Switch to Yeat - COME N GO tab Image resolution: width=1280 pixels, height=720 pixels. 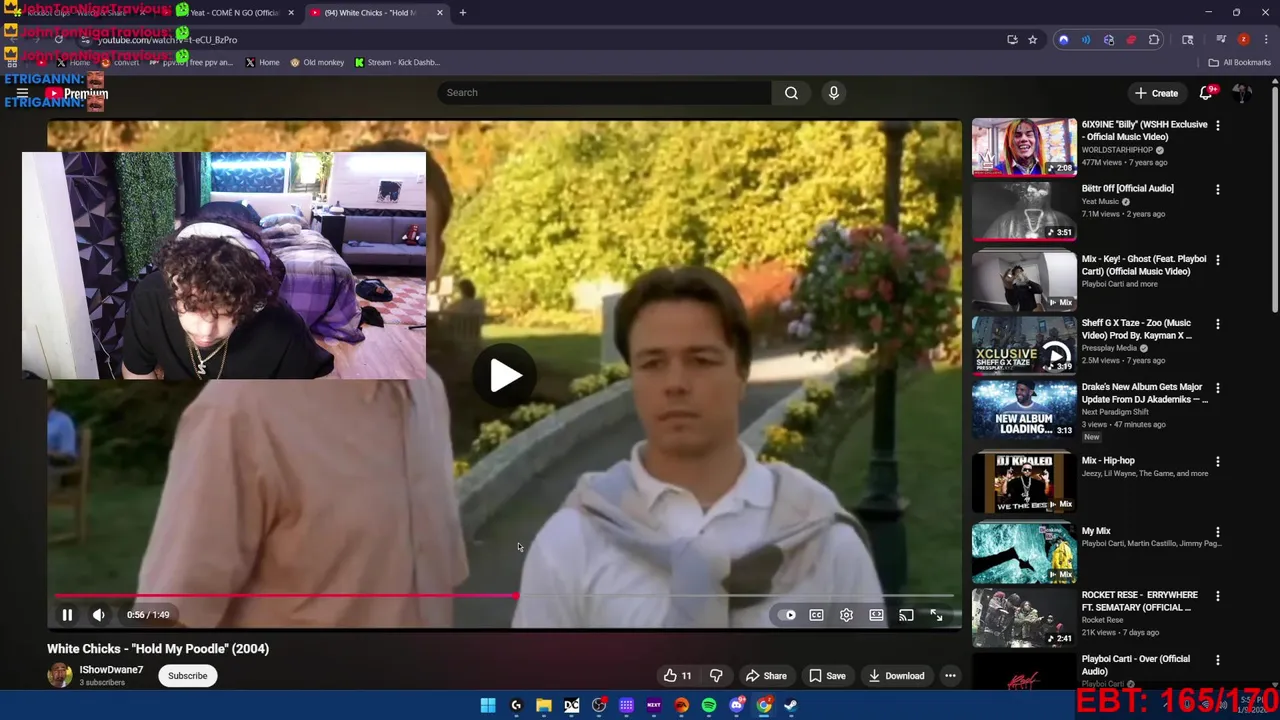pyautogui.click(x=234, y=13)
